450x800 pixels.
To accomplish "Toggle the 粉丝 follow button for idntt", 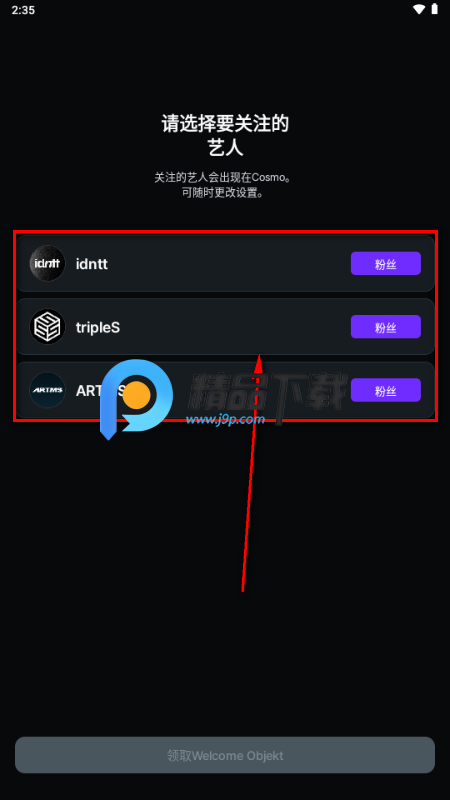I will coord(386,263).
